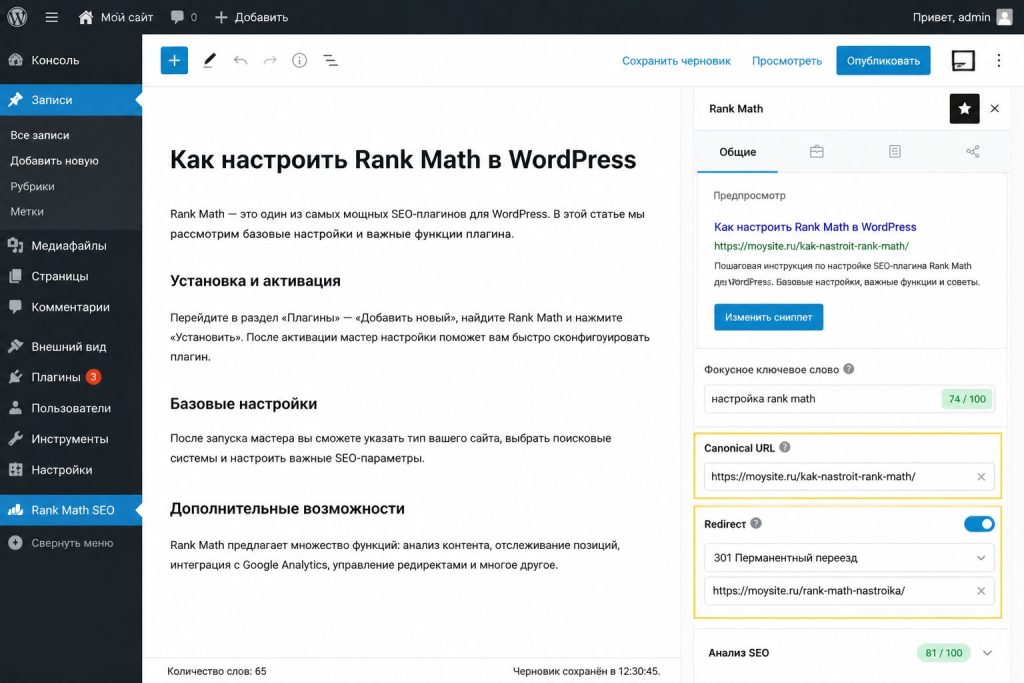Click Дополнительные возможности heading
This screenshot has height=683, width=1024.
coord(287,509)
